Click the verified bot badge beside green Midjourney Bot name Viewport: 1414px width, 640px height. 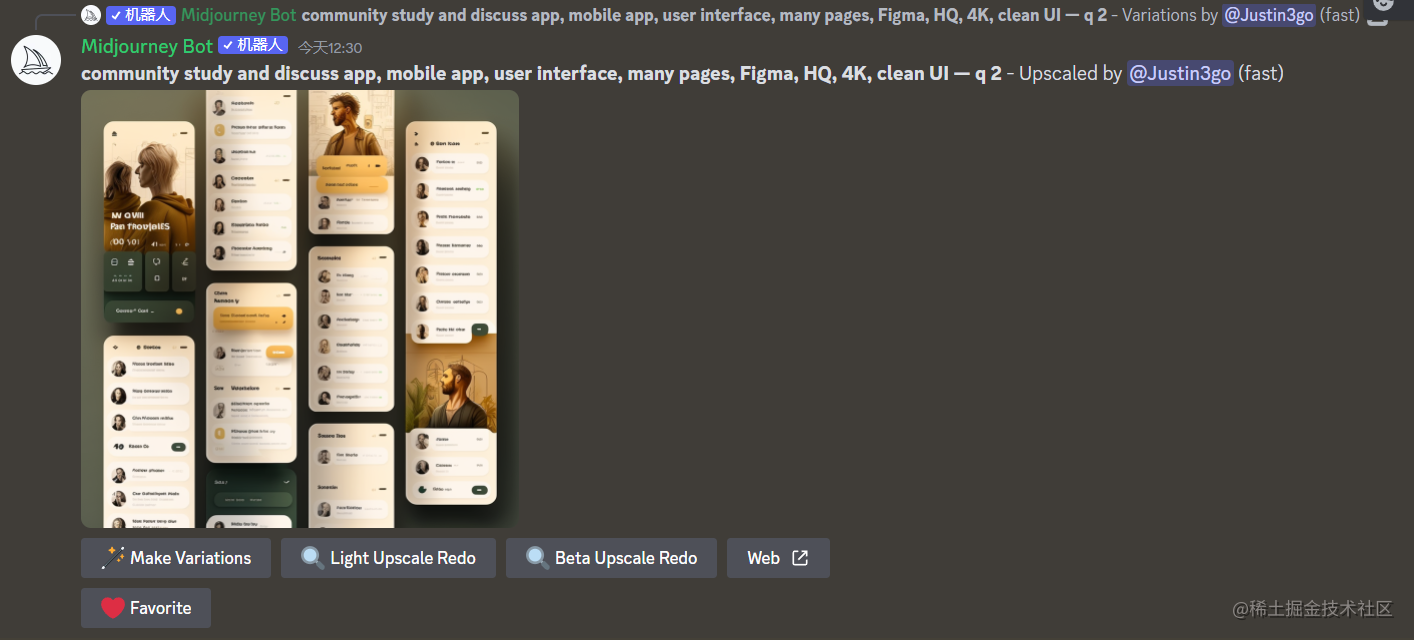[x=253, y=45]
